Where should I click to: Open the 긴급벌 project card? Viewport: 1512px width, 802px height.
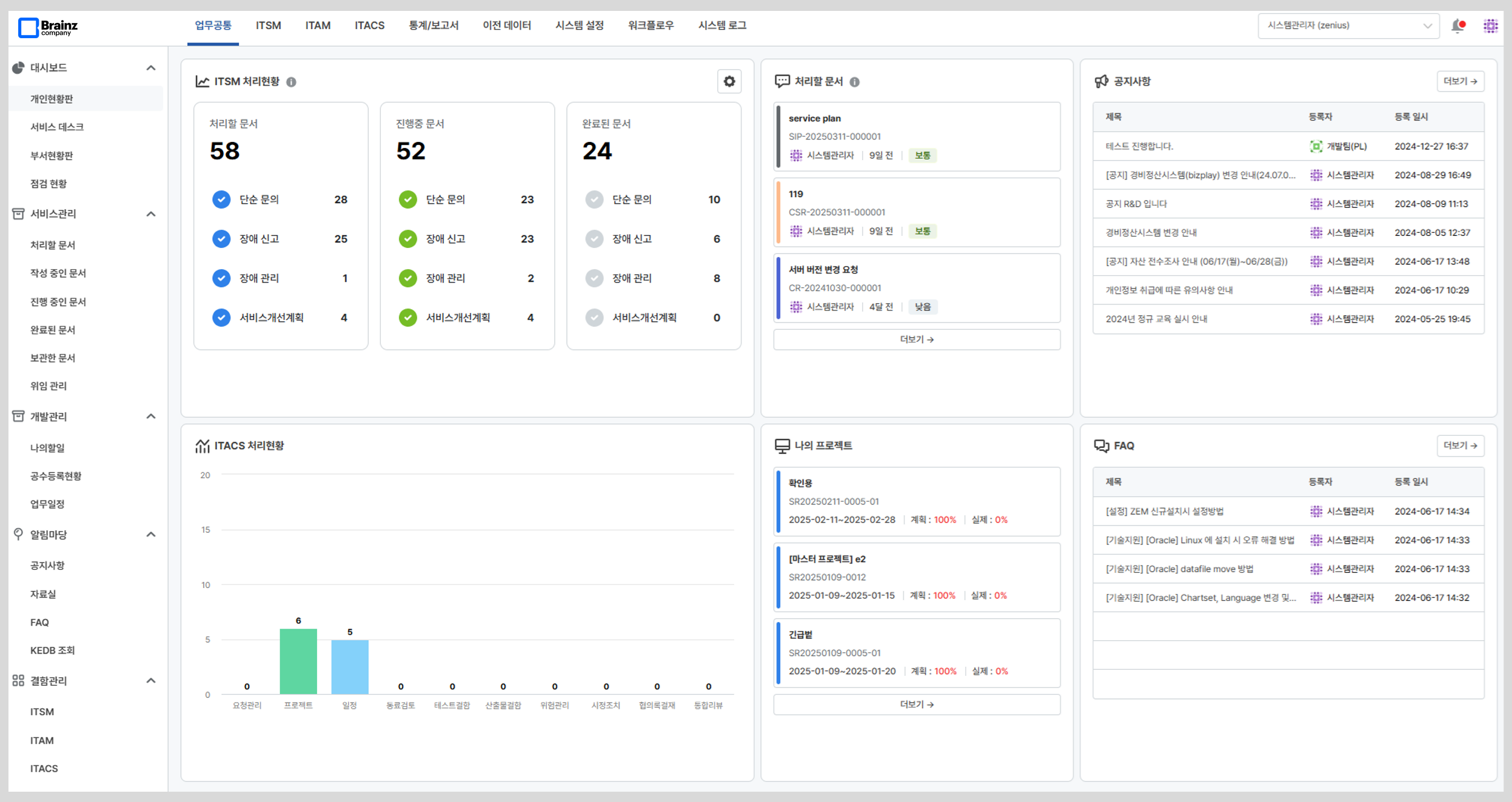[917, 653]
